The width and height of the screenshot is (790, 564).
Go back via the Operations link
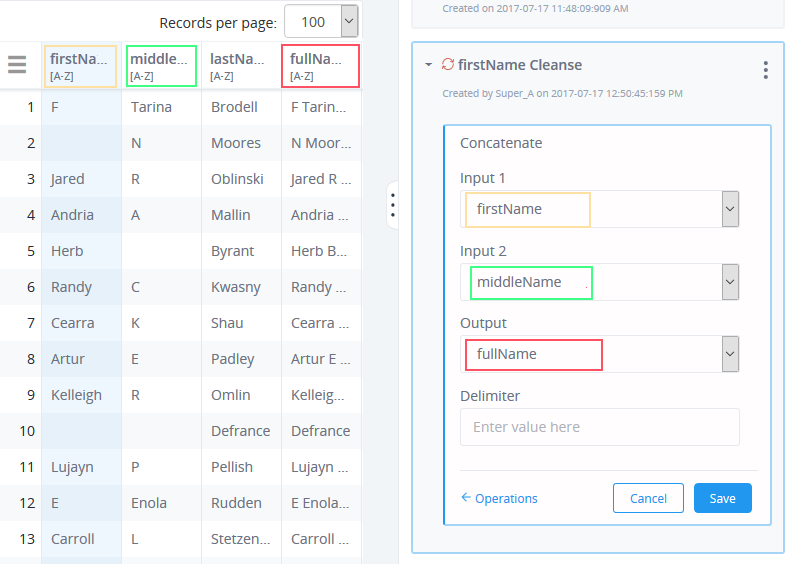[x=506, y=498]
